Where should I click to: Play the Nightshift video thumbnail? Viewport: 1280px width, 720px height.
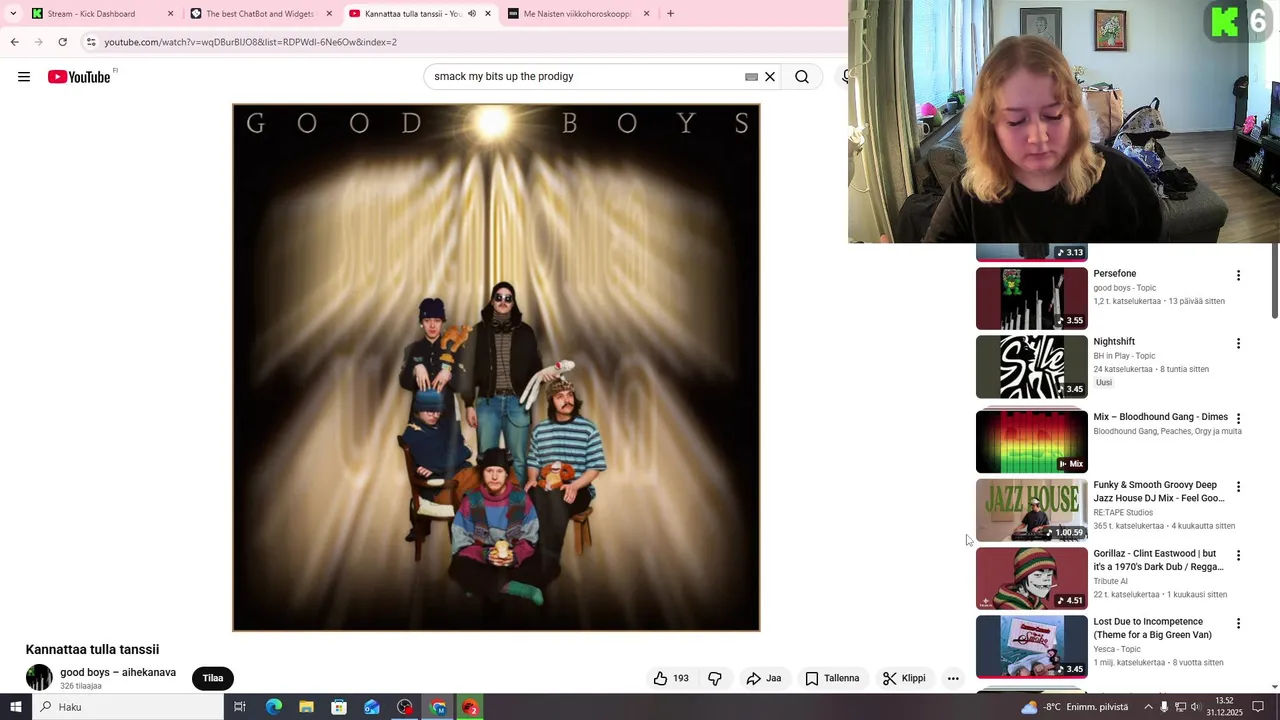(x=1031, y=367)
